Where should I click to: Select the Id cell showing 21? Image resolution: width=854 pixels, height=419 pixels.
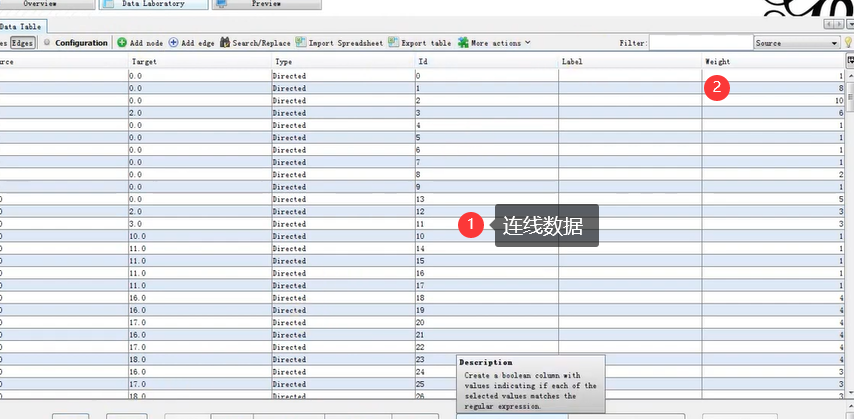coord(486,335)
